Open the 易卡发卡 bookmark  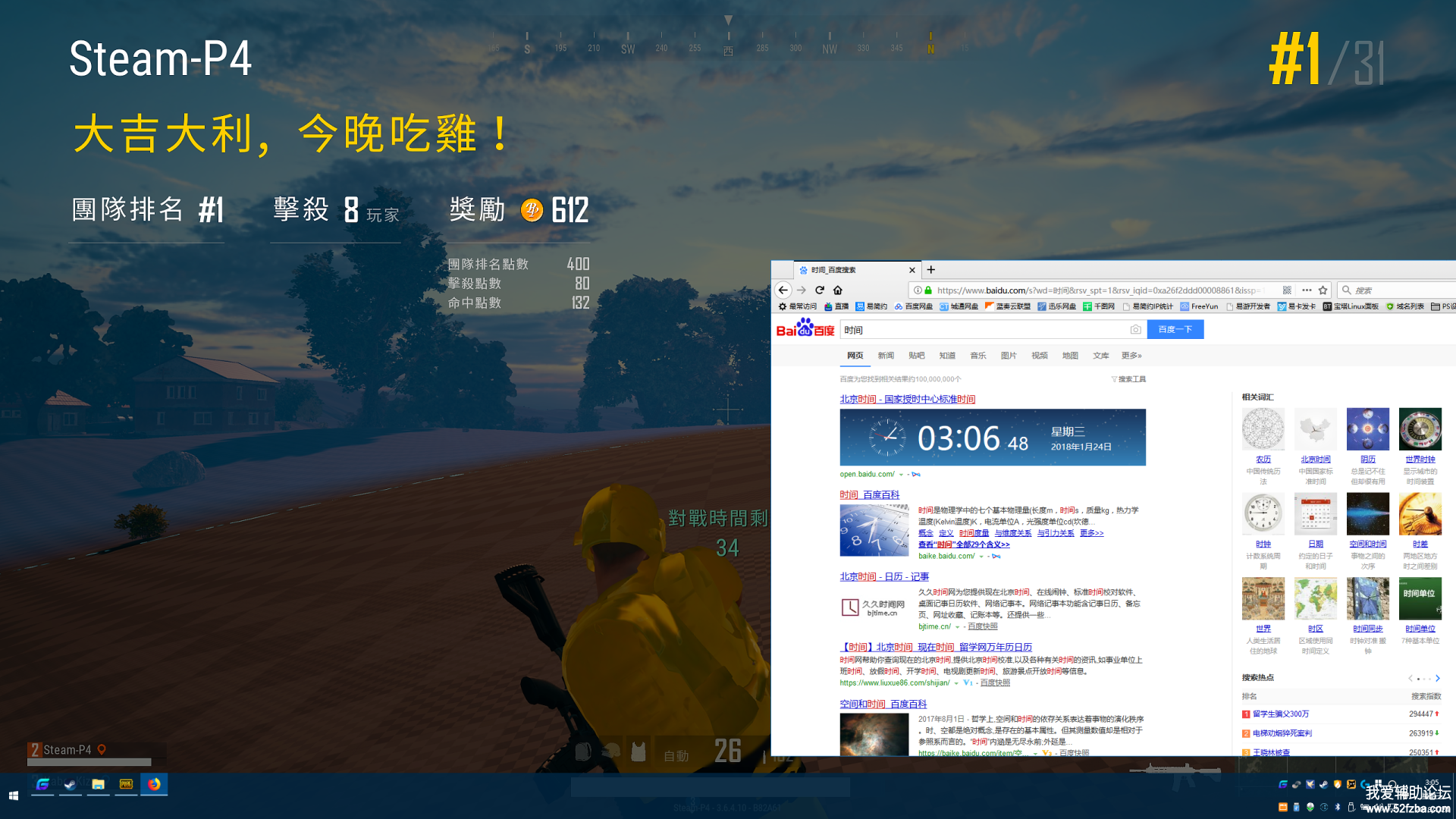click(1297, 306)
